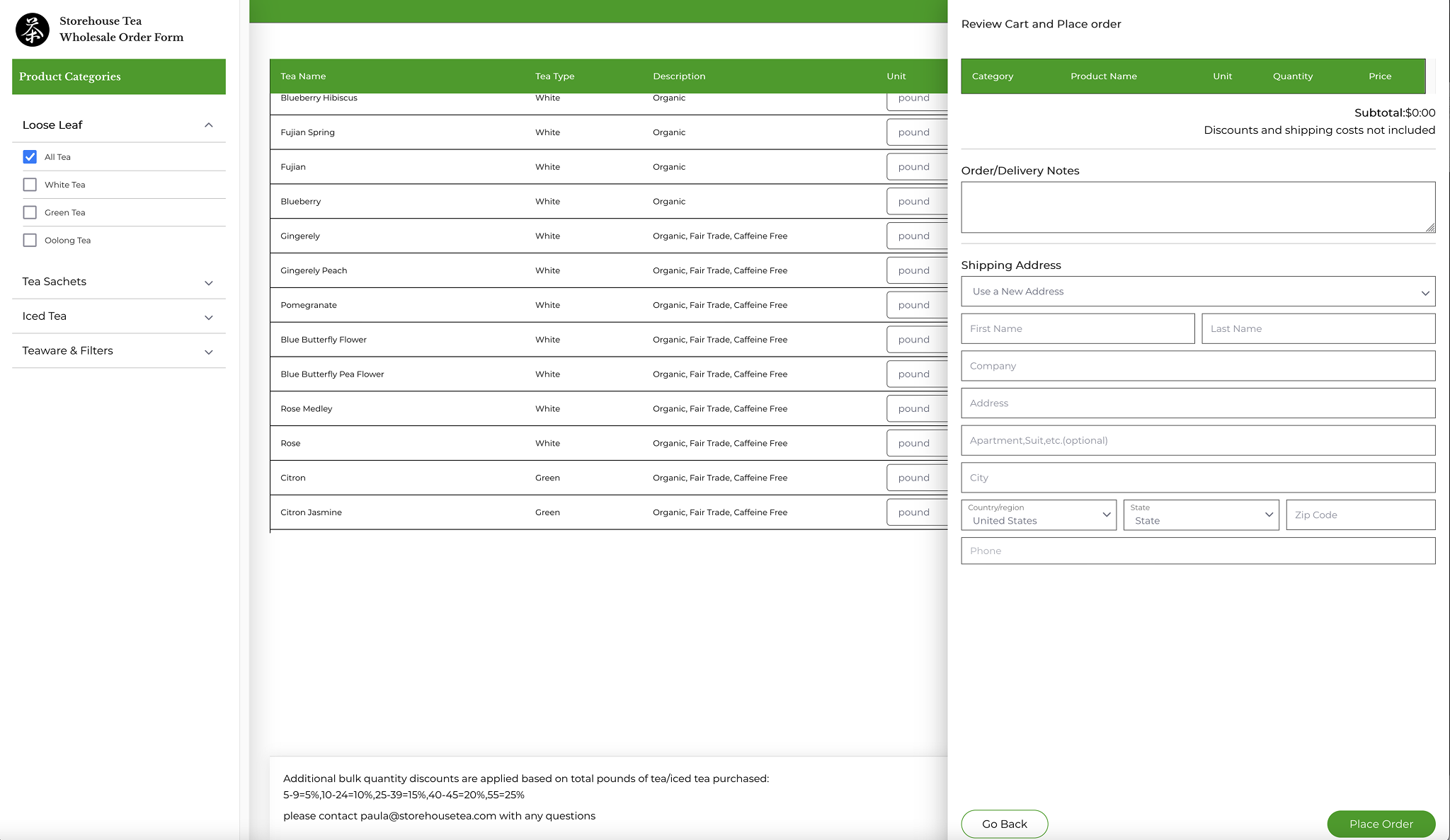Expand the Iced Tea category
Viewport: 1450px width, 840px height.
(208, 317)
